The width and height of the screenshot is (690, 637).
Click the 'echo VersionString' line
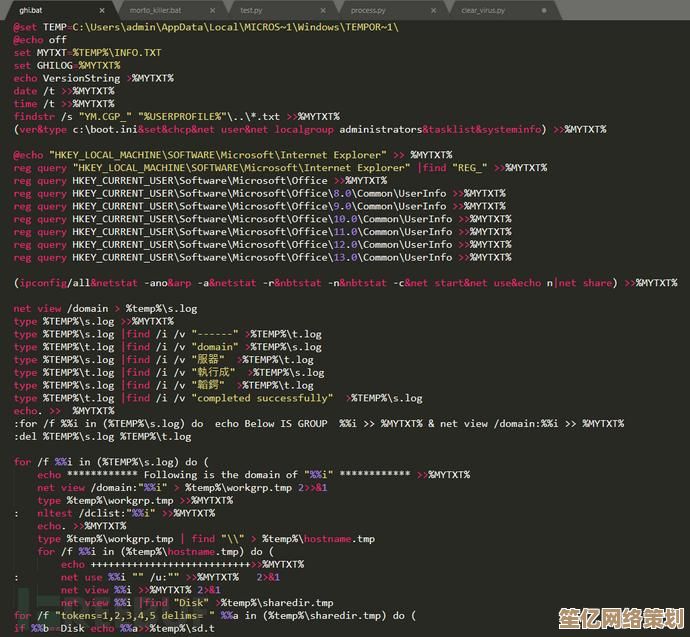pyautogui.click(x=94, y=78)
